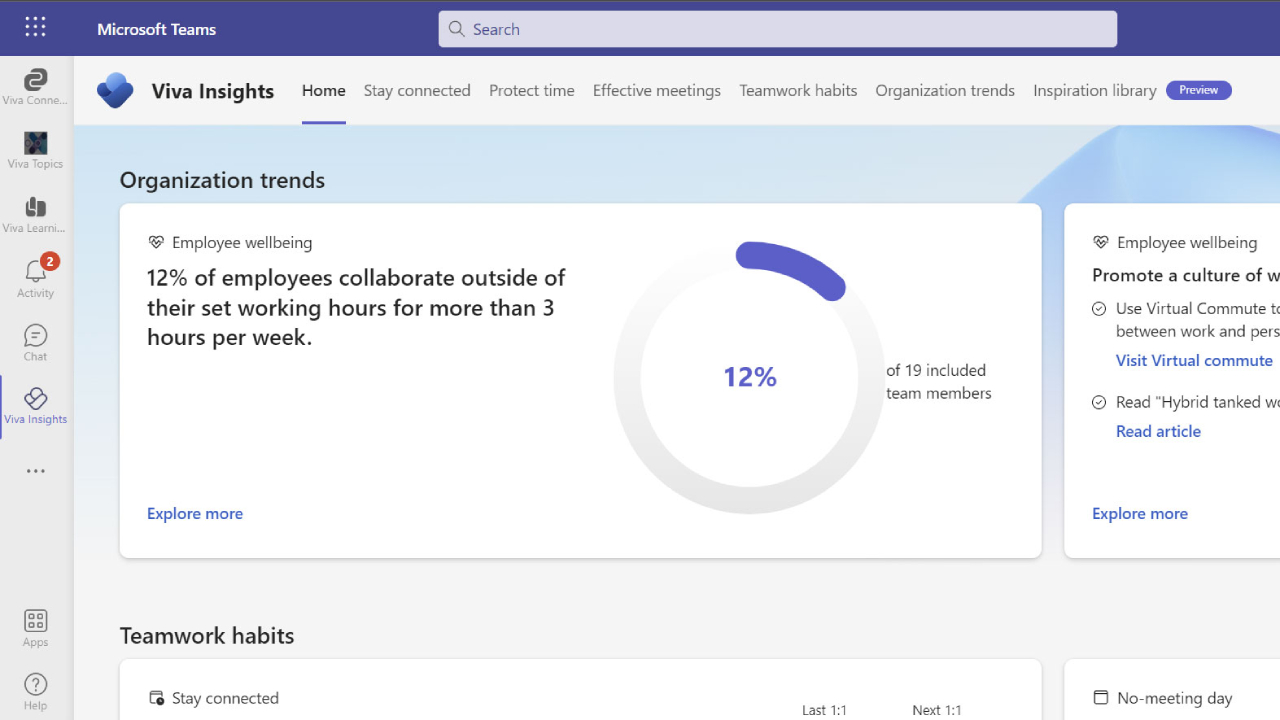Click the Help icon in the sidebar
Screen dimensions: 1280x720
point(35,684)
